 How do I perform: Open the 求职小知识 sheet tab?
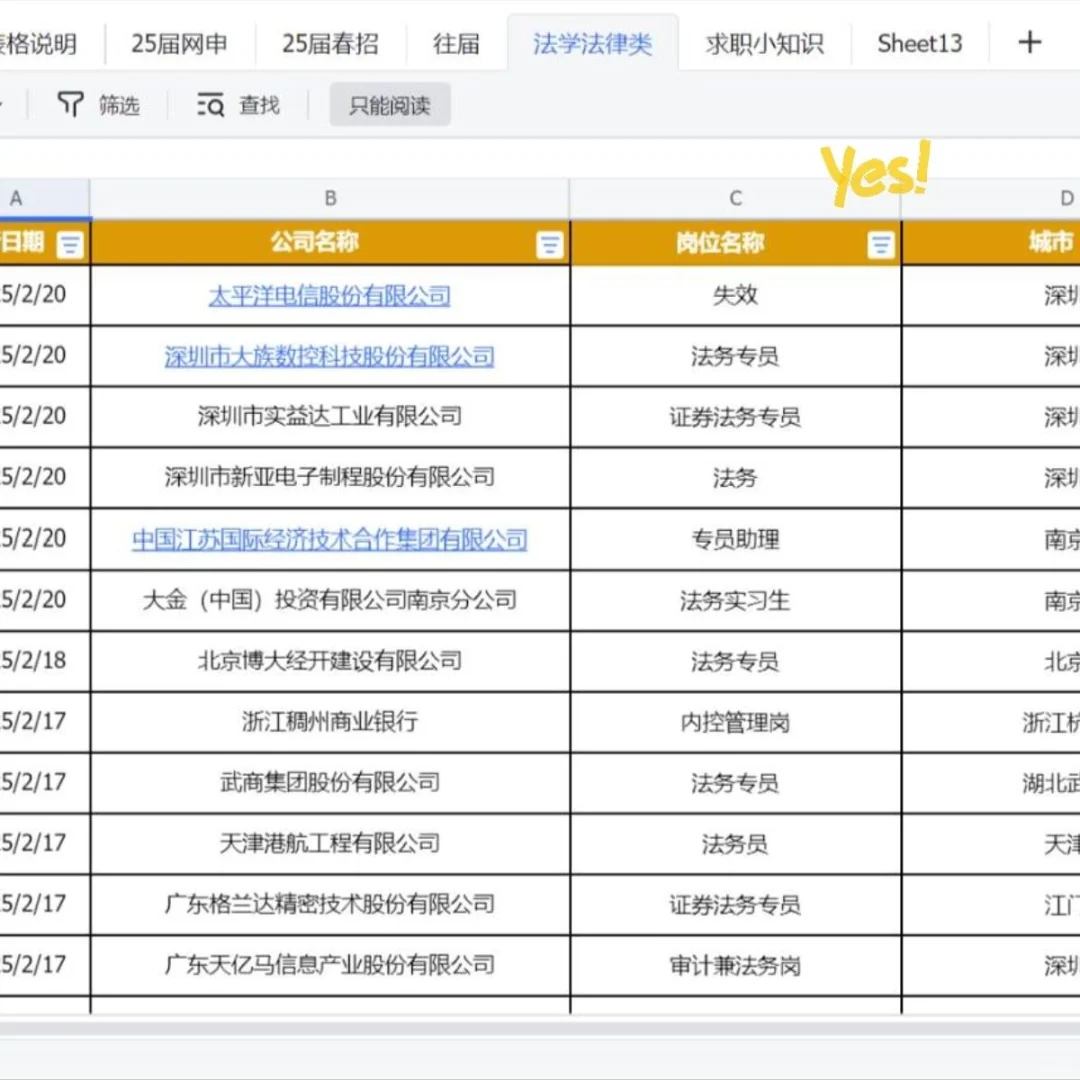coord(765,43)
